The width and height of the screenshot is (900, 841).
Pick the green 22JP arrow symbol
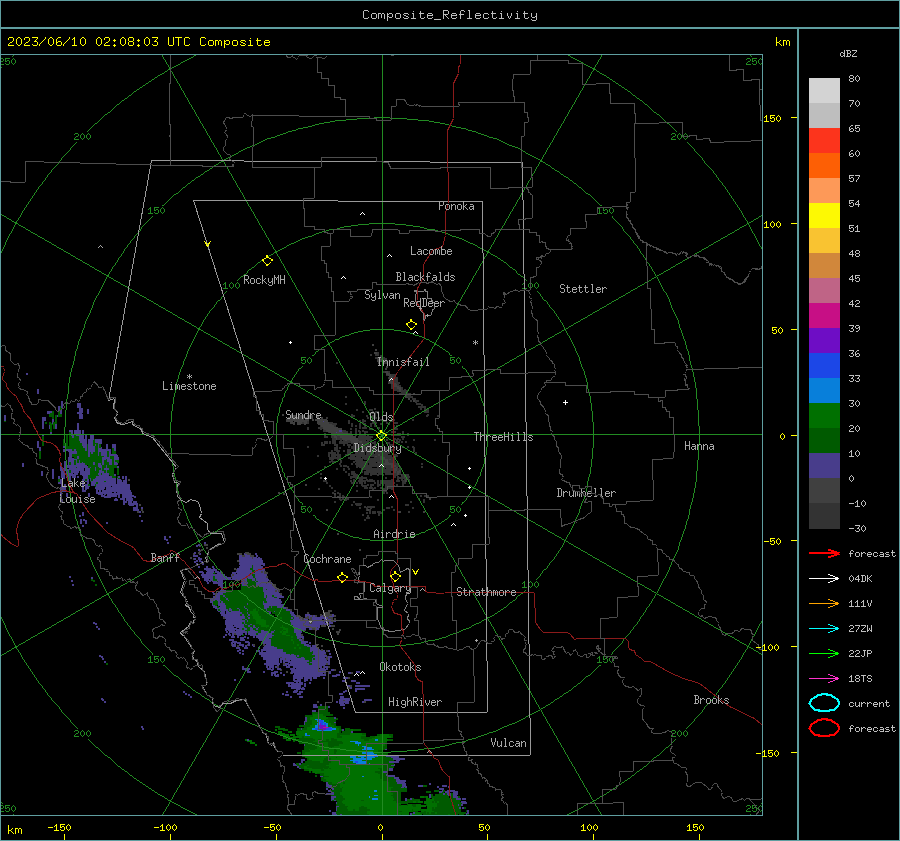click(824, 653)
